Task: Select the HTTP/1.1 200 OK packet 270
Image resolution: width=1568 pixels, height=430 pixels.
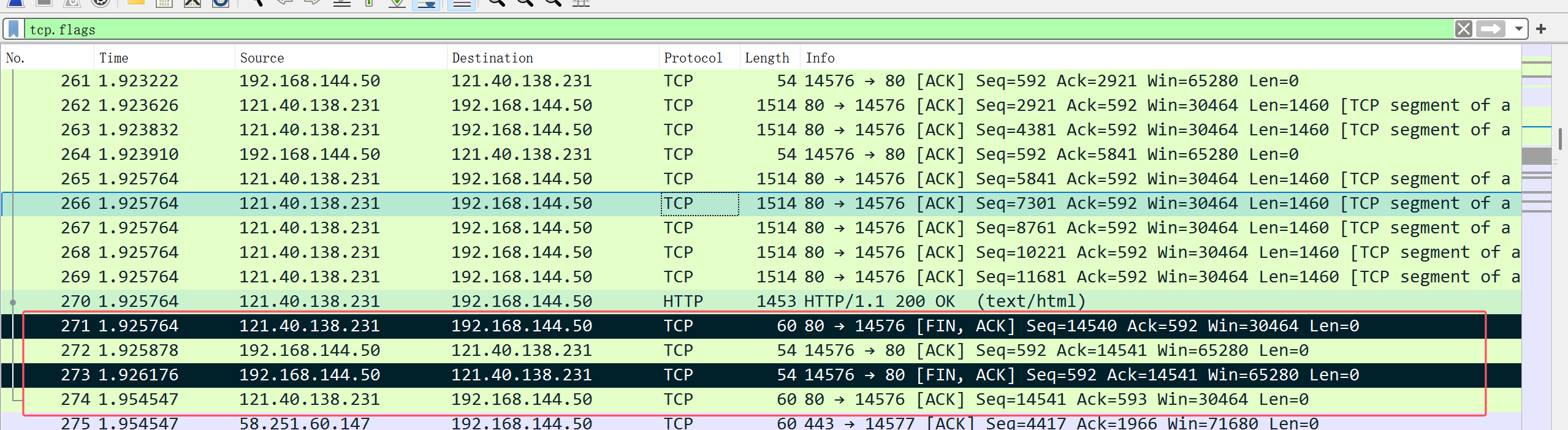Action: point(761,301)
